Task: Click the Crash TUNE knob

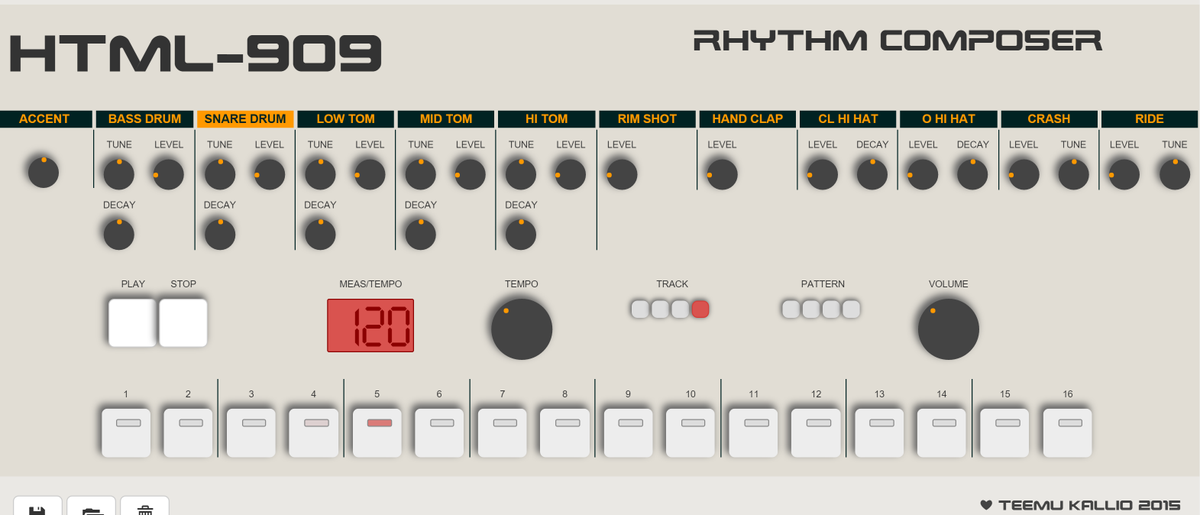Action: pyautogui.click(x=1073, y=175)
